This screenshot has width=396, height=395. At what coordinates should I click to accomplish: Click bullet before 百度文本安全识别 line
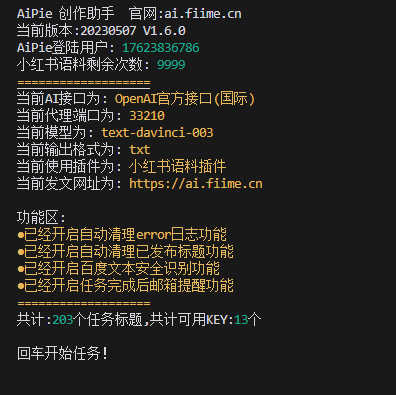[21, 269]
